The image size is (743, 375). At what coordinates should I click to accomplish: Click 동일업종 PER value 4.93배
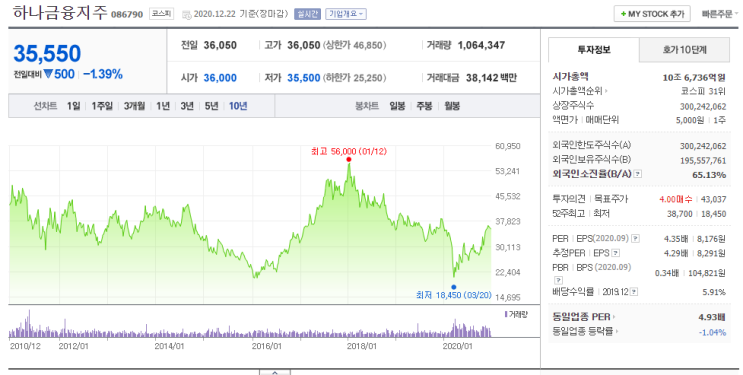[712, 317]
